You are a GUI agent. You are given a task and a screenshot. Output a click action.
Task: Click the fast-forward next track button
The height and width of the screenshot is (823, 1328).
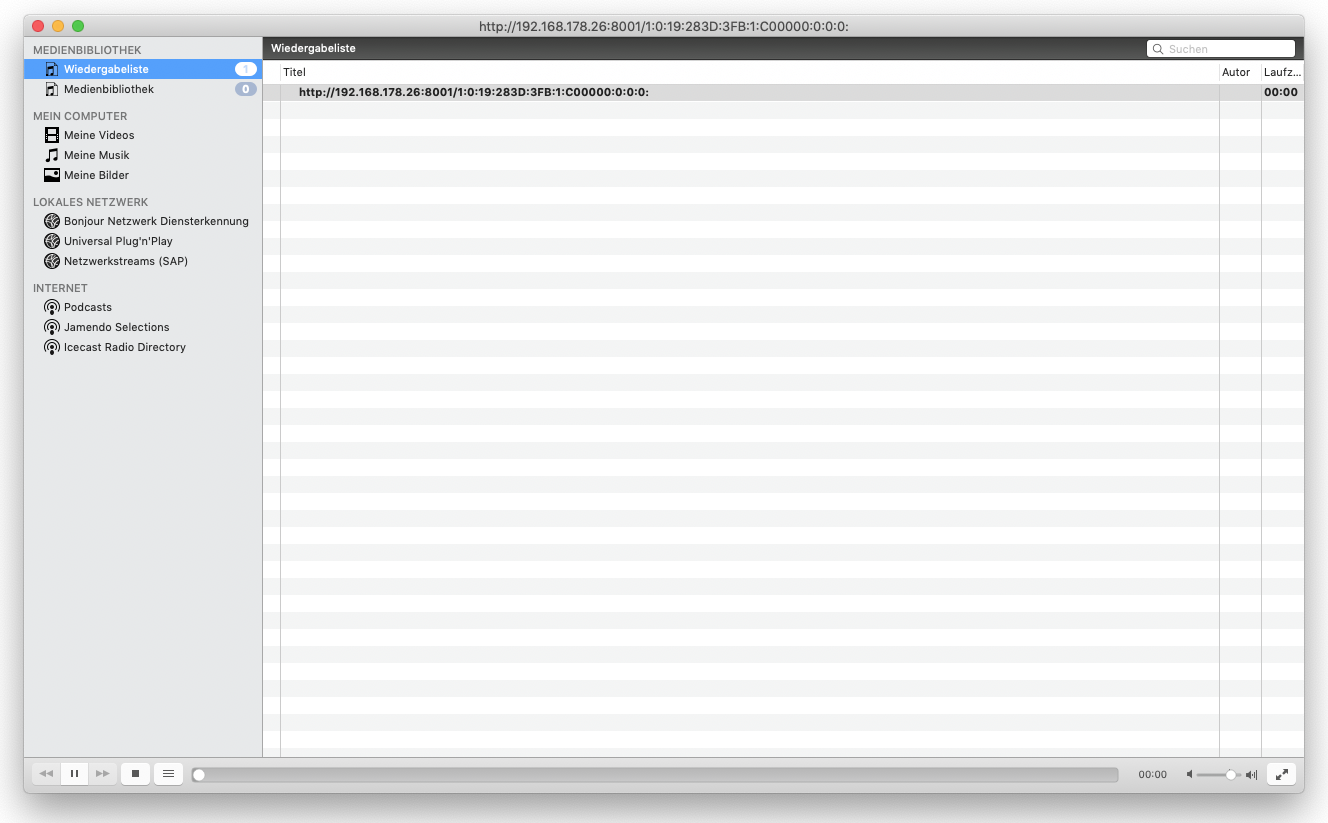[x=102, y=774]
